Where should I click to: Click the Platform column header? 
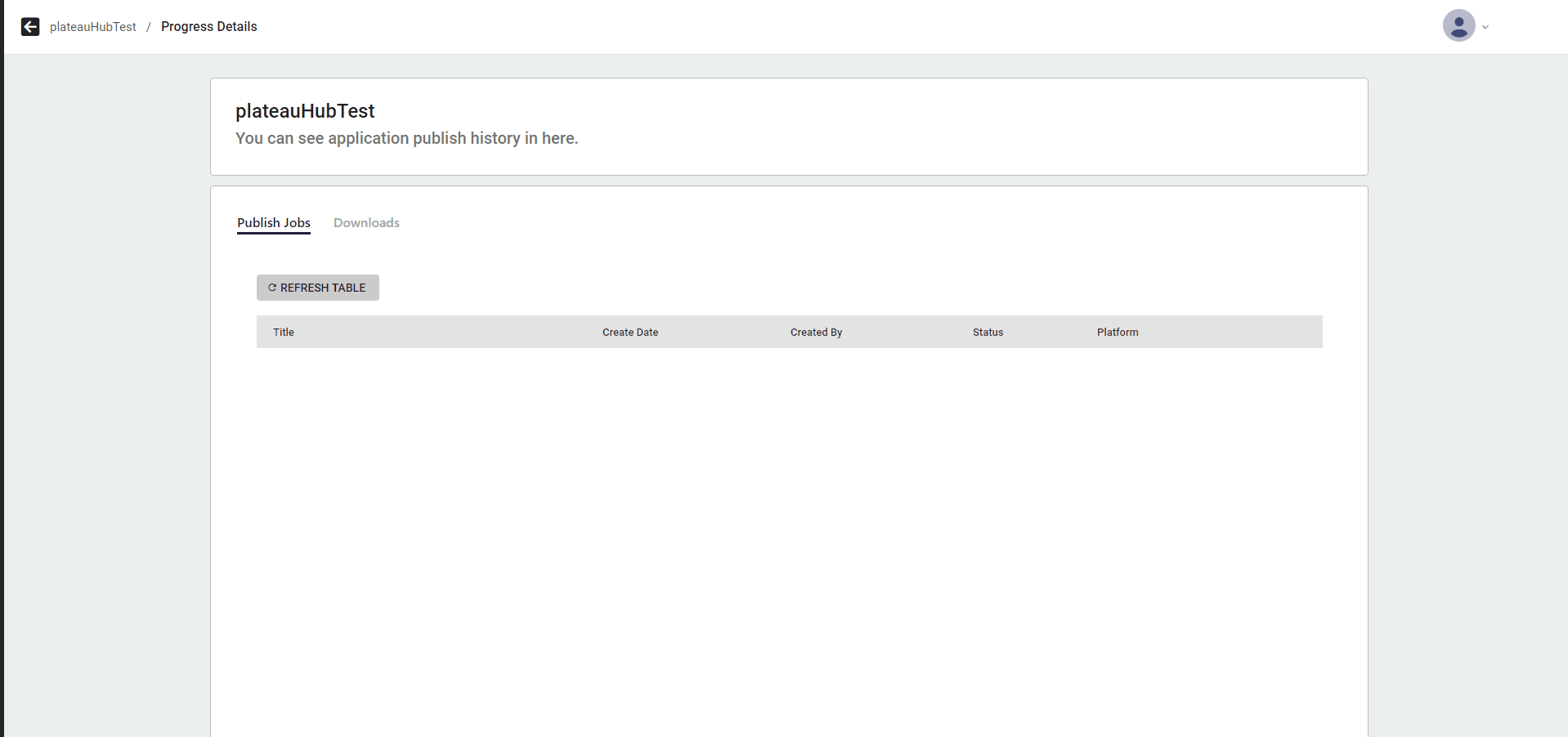coord(1117,333)
